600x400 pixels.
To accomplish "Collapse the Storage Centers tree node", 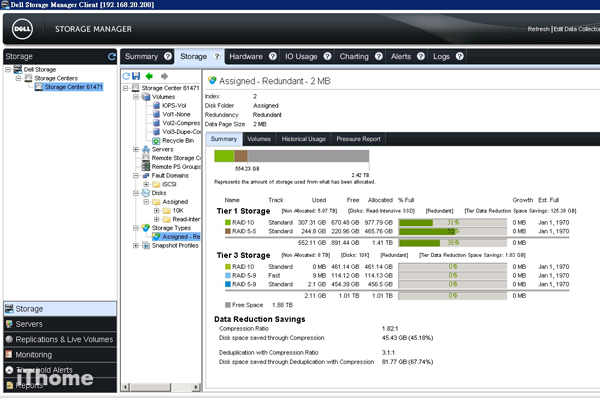I will (x=18, y=78).
